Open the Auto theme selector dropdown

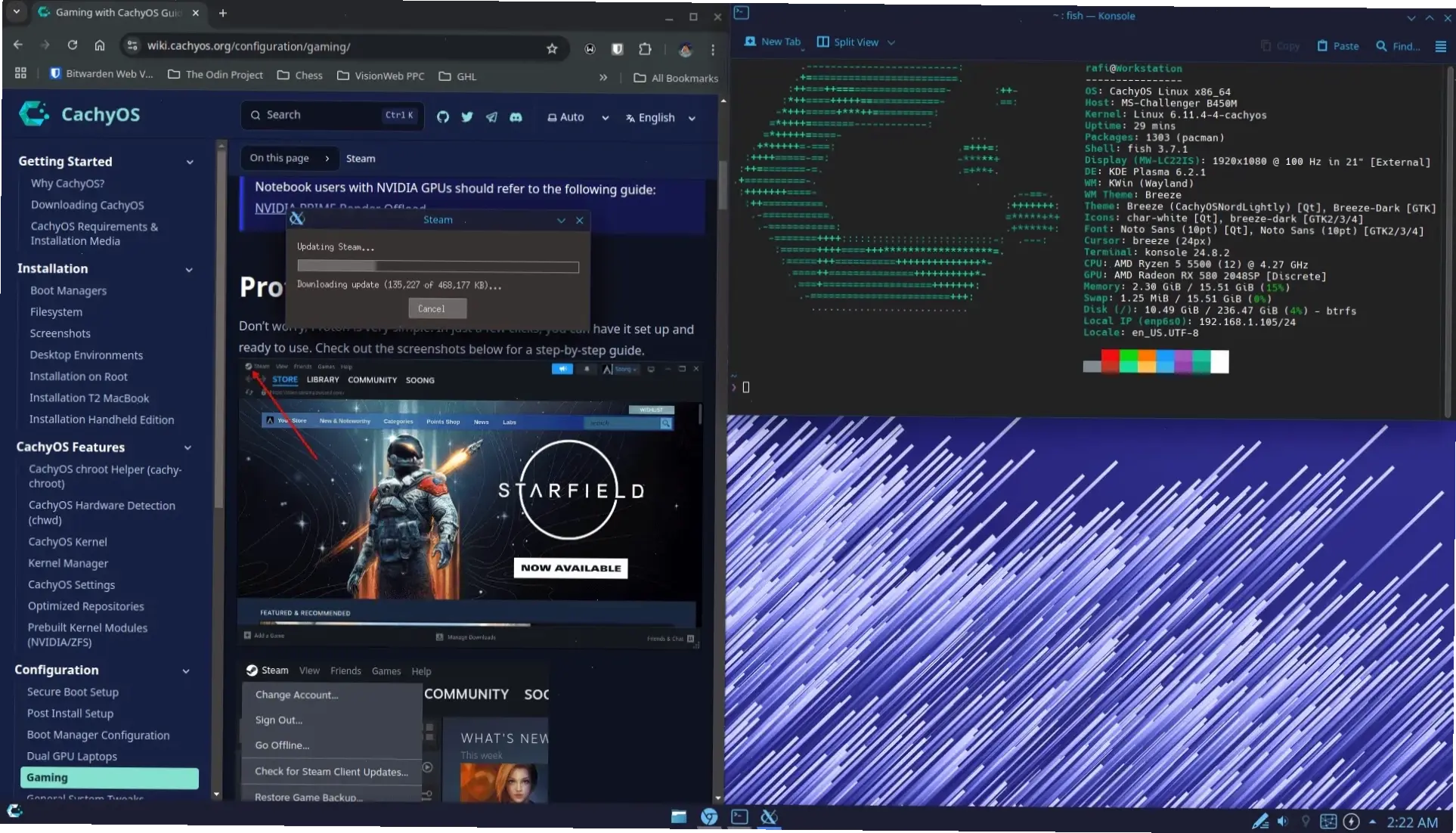coord(578,117)
